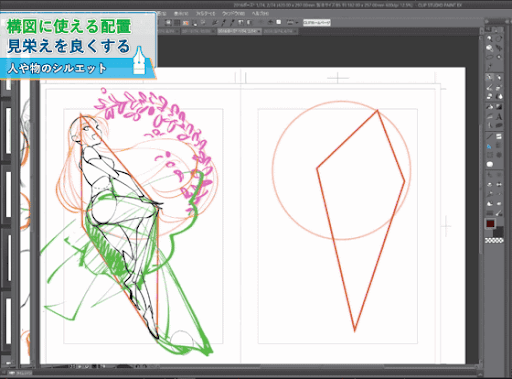Open the ウィンドウ (Window) menu
Viewport: 512px width, 379px height.
[x=233, y=14]
